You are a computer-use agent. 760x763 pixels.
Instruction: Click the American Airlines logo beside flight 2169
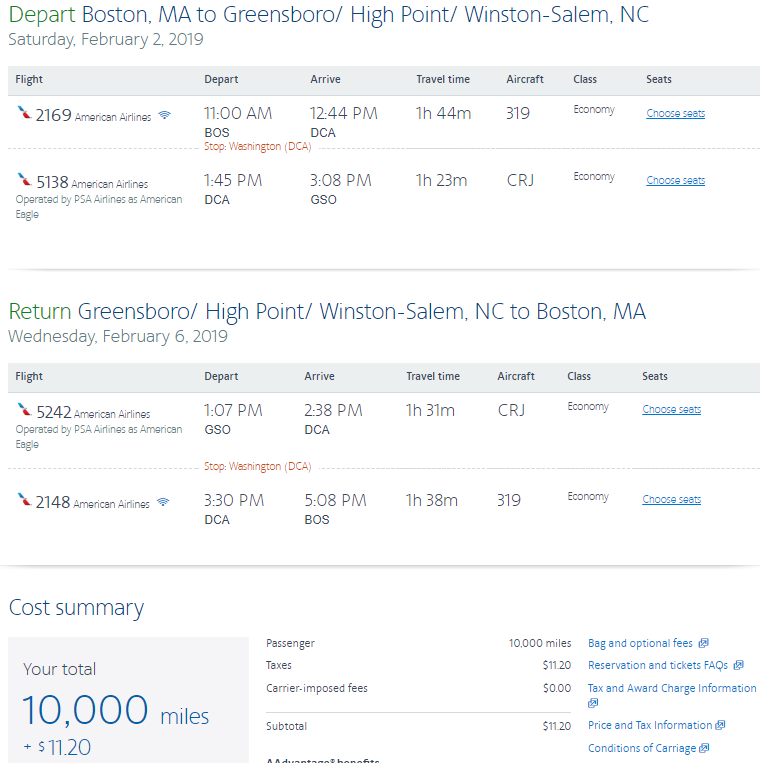24,114
